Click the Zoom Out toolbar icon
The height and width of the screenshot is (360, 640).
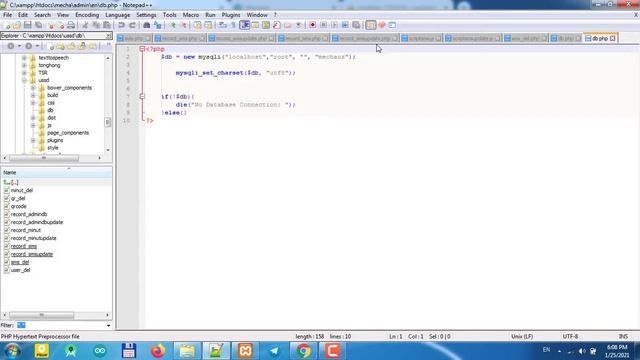coord(184,25)
